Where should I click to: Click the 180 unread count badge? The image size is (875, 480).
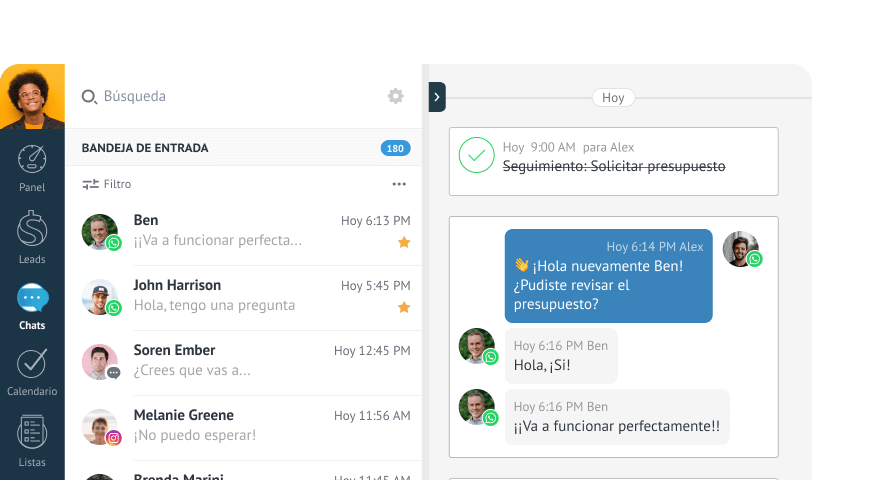(x=395, y=148)
